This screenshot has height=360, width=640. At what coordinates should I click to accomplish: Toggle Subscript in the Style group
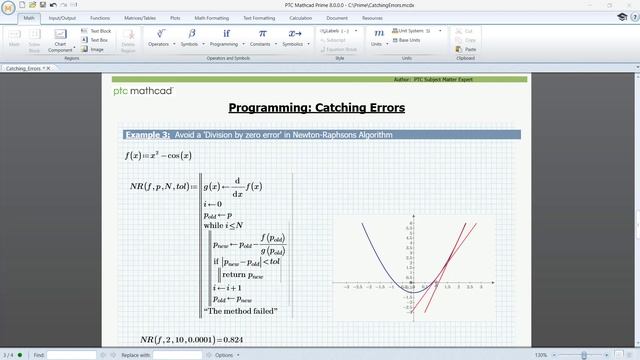coord(333,40)
